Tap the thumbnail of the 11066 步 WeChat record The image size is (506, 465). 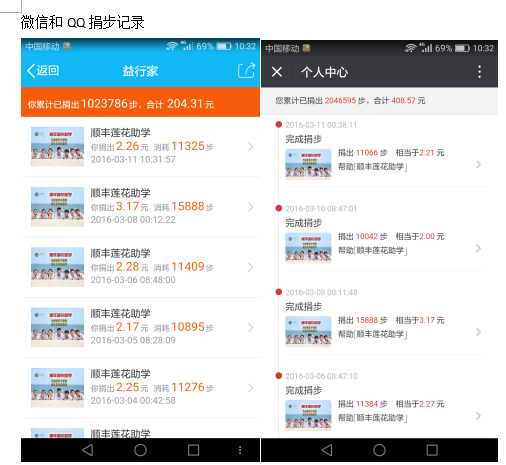308,164
